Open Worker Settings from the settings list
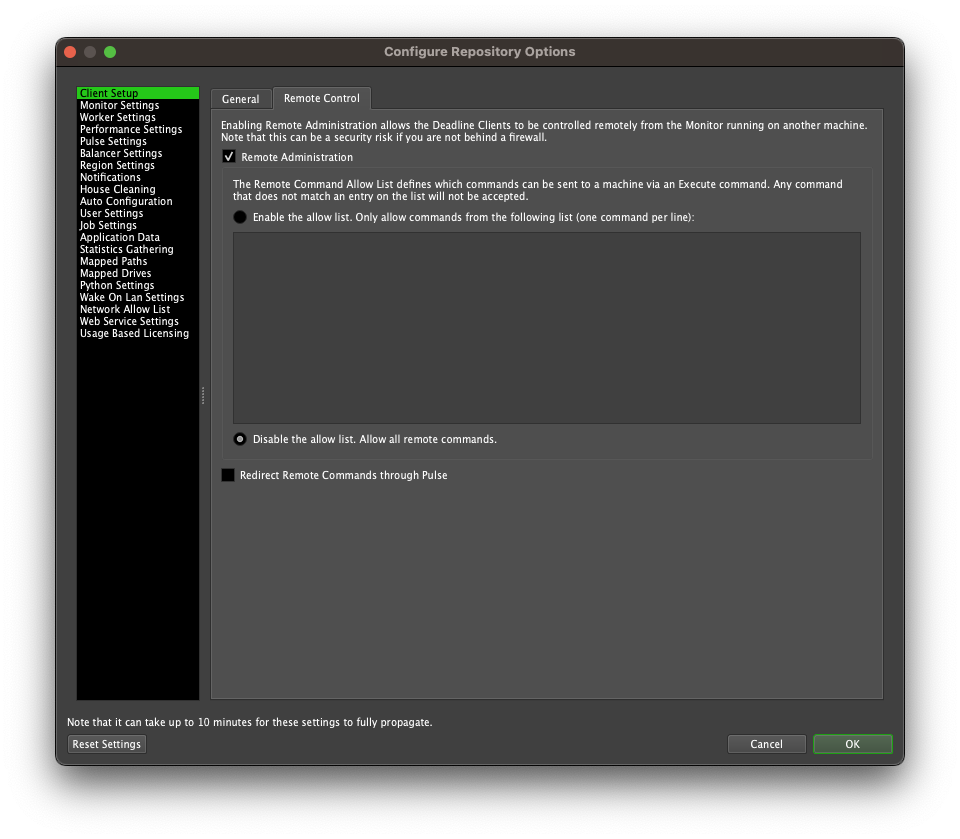The width and height of the screenshot is (960, 839). coord(119,117)
